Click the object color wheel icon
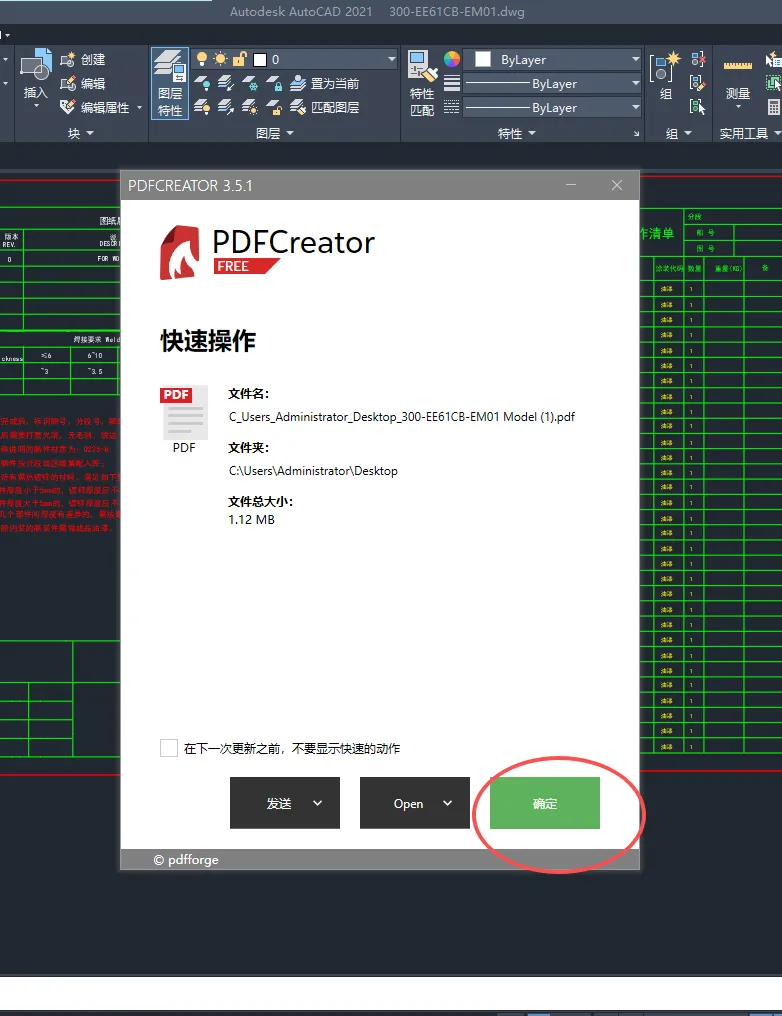 pyautogui.click(x=452, y=60)
